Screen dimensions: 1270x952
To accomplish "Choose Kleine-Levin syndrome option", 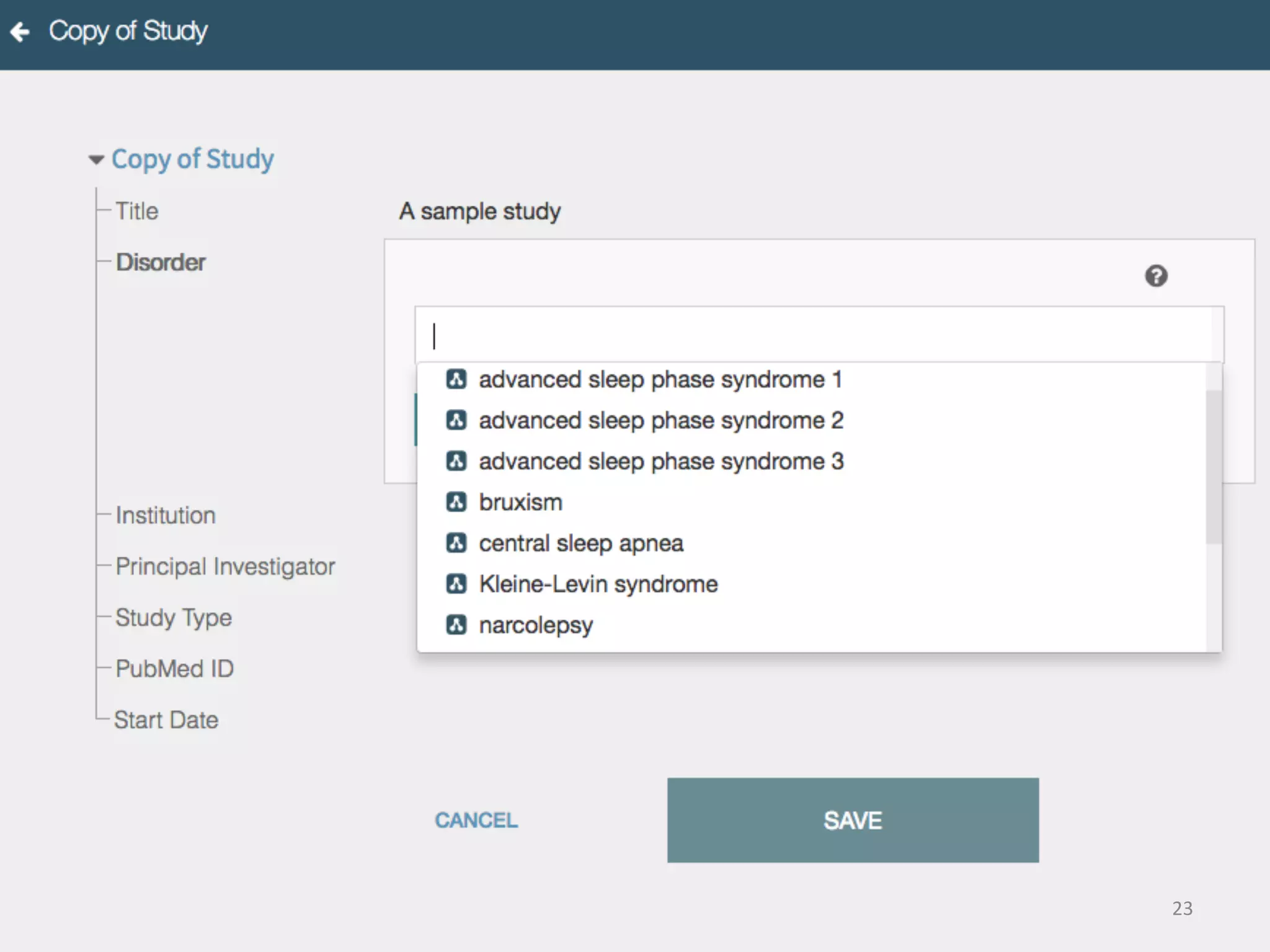I will tap(598, 584).
